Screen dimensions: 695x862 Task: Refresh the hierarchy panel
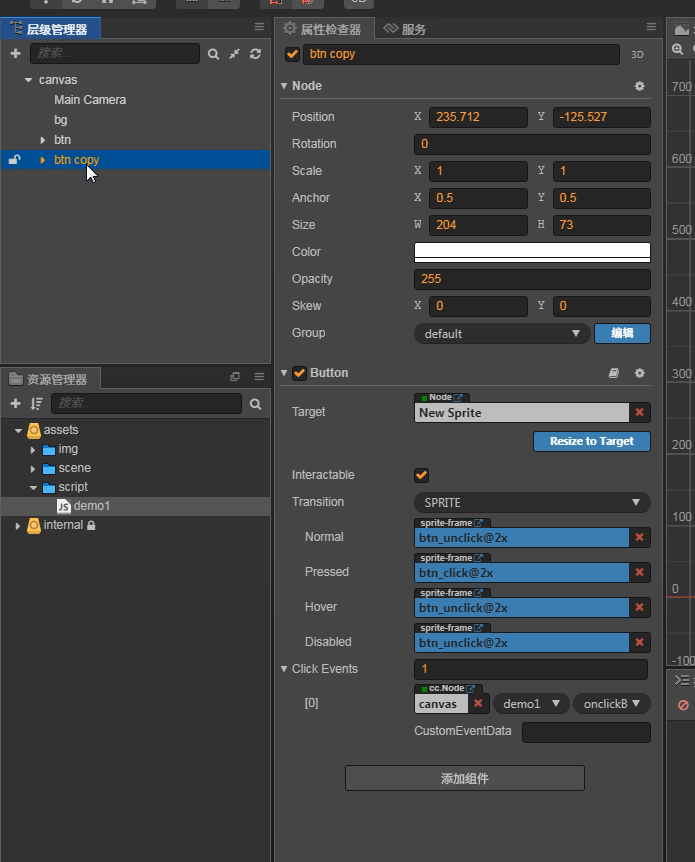tap(255, 54)
